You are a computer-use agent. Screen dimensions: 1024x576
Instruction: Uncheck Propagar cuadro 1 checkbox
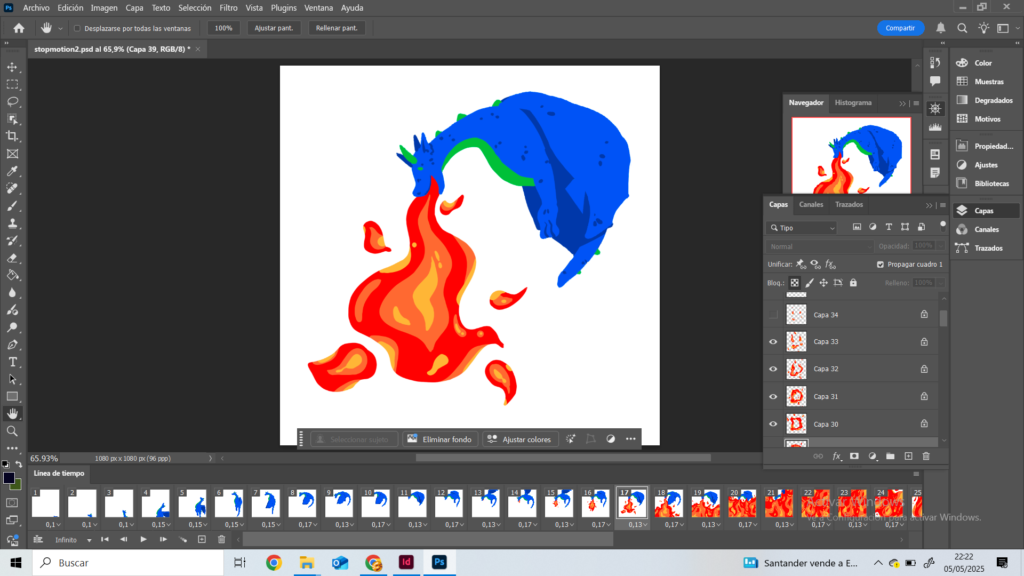(880, 264)
